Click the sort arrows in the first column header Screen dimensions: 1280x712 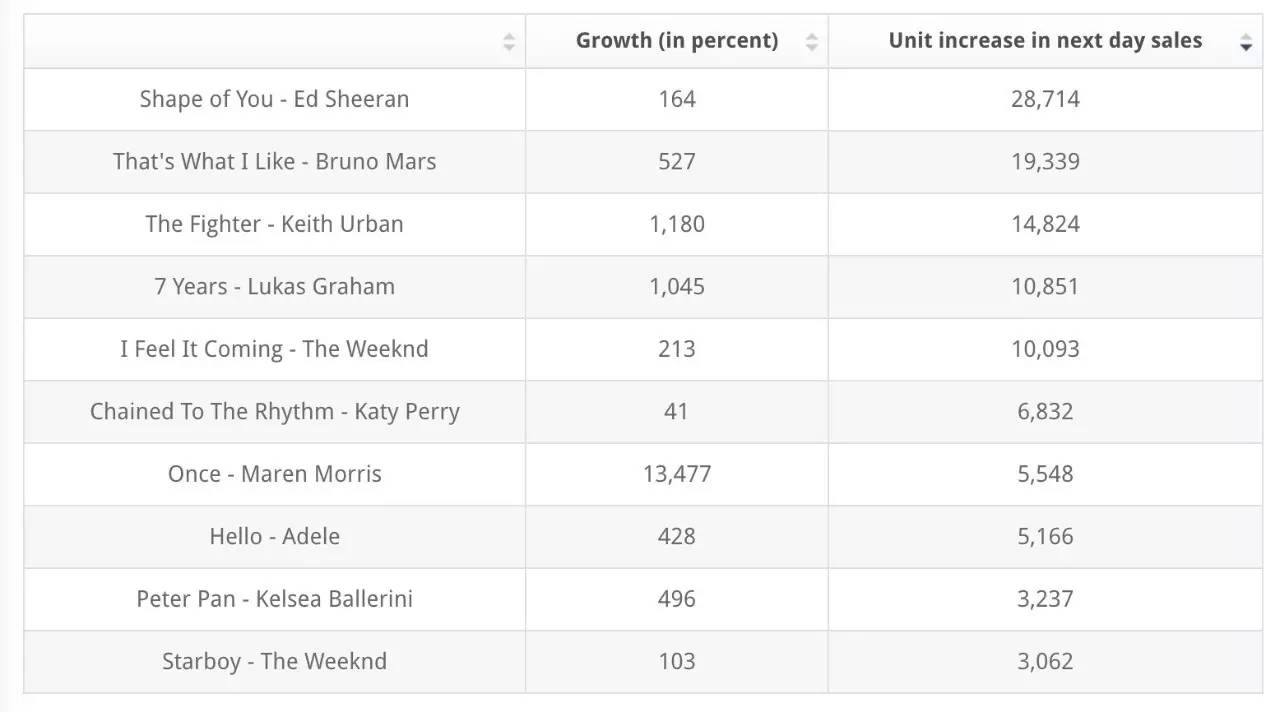pos(509,42)
